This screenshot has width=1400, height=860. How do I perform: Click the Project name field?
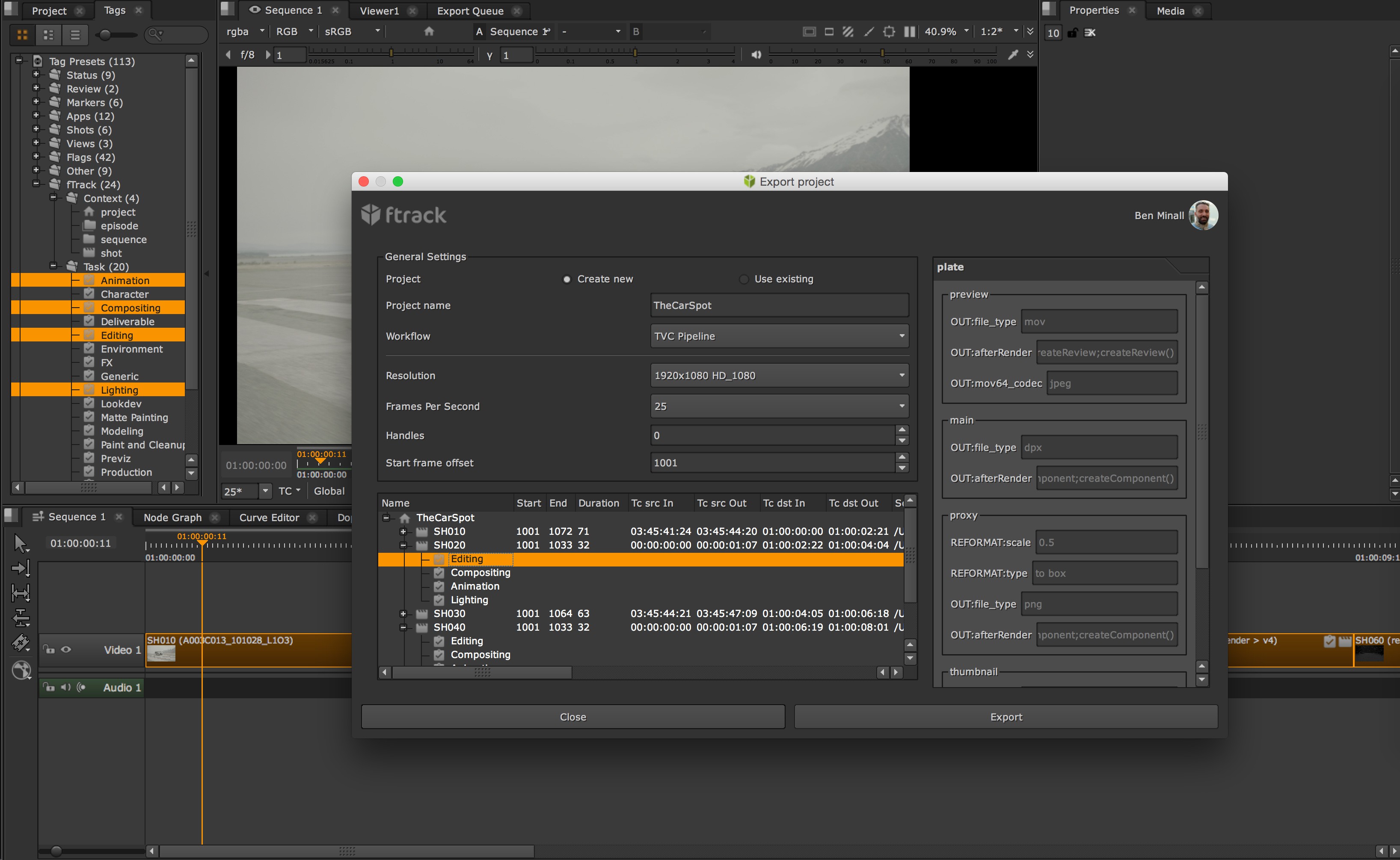click(x=779, y=305)
